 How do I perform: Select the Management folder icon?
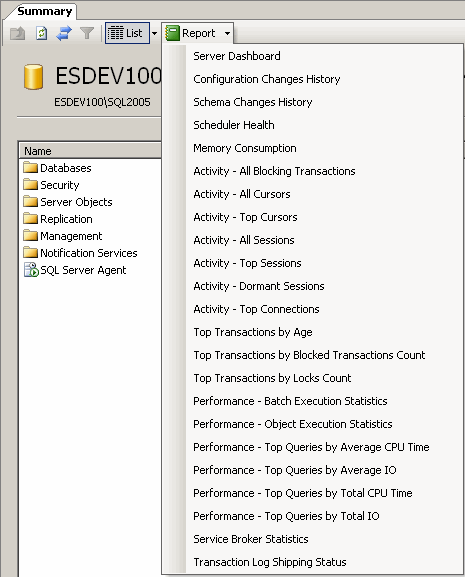pos(30,236)
